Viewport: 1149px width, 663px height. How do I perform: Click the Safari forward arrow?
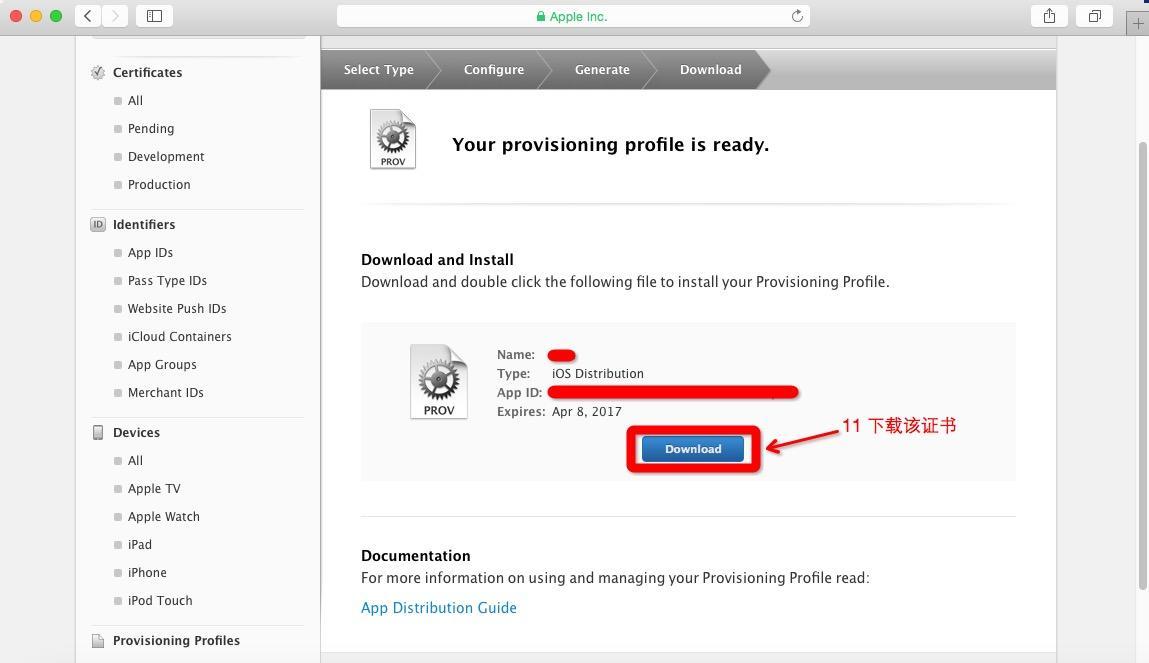[x=114, y=16]
